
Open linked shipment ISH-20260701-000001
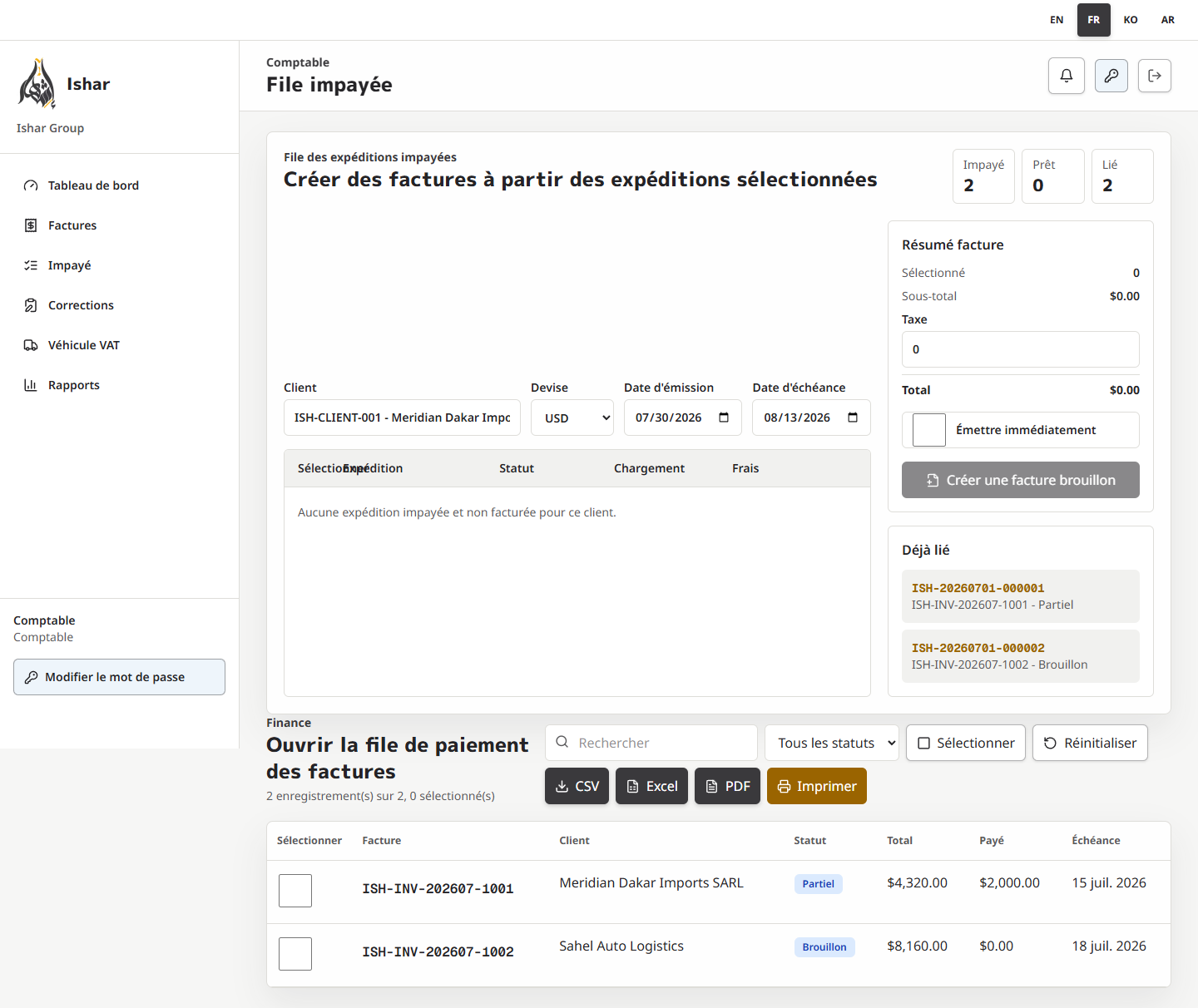coord(1021,596)
